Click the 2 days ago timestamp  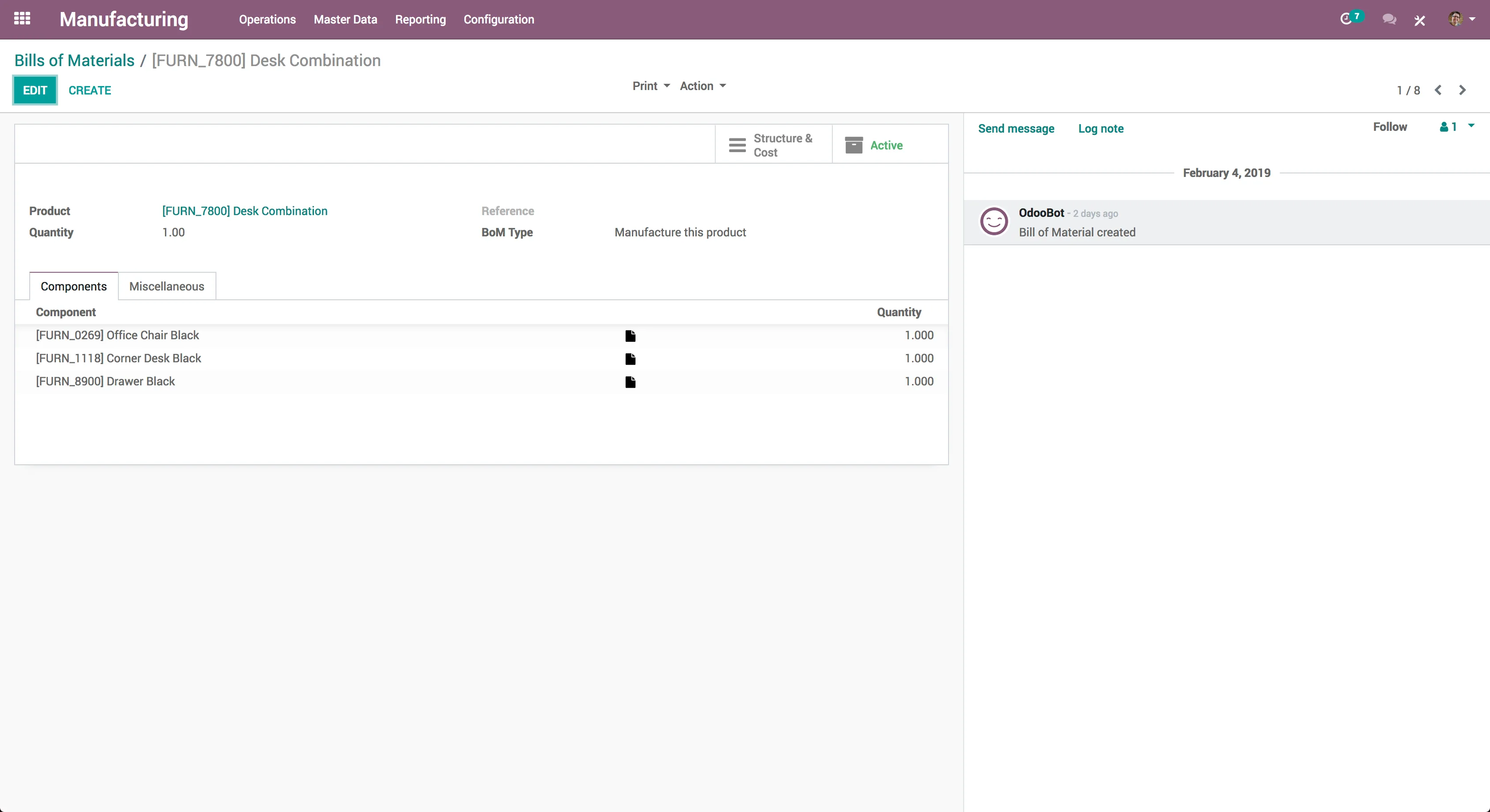(1095, 213)
